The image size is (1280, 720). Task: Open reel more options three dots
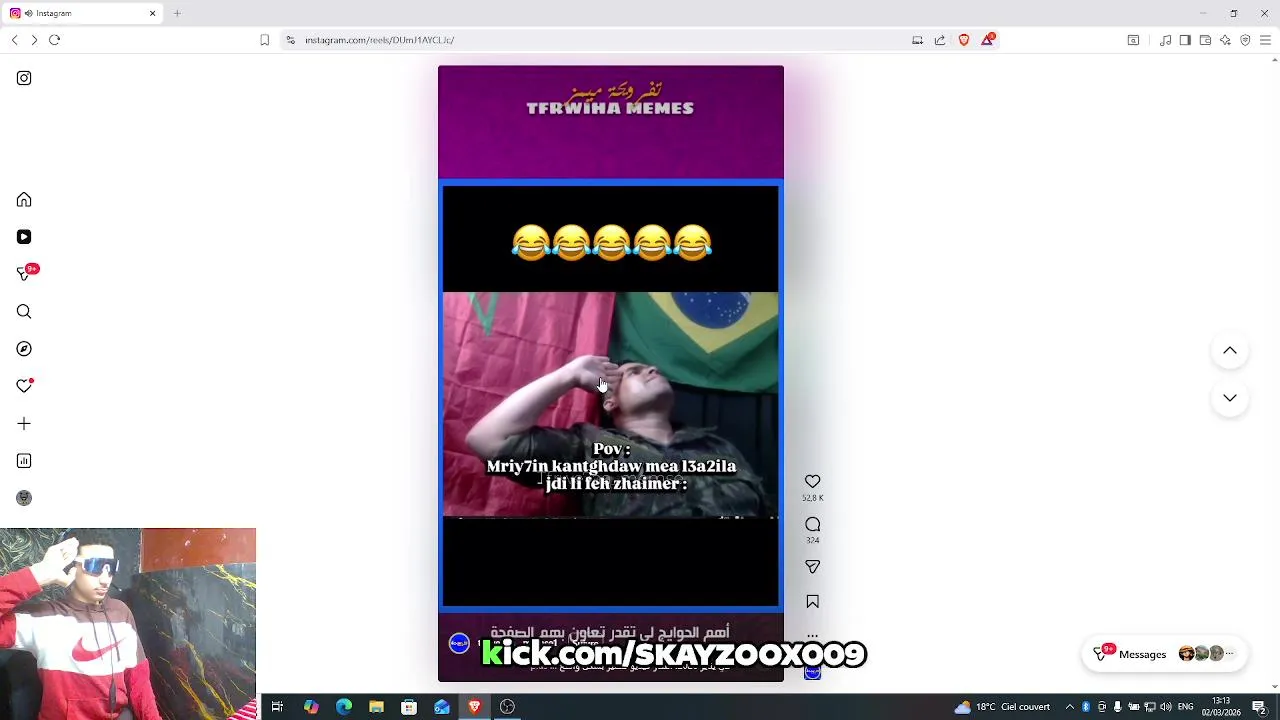[x=813, y=636]
